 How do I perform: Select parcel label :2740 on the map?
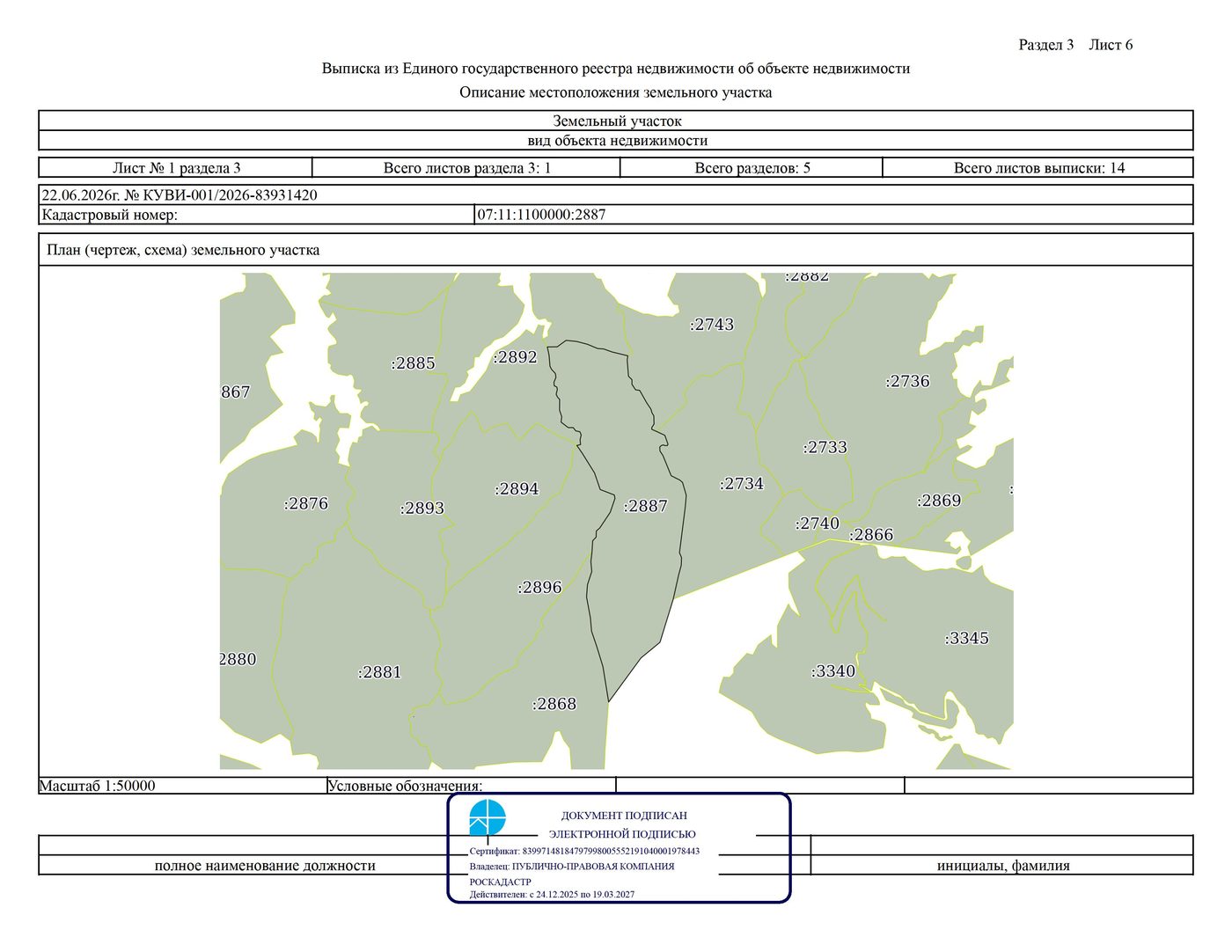point(818,524)
